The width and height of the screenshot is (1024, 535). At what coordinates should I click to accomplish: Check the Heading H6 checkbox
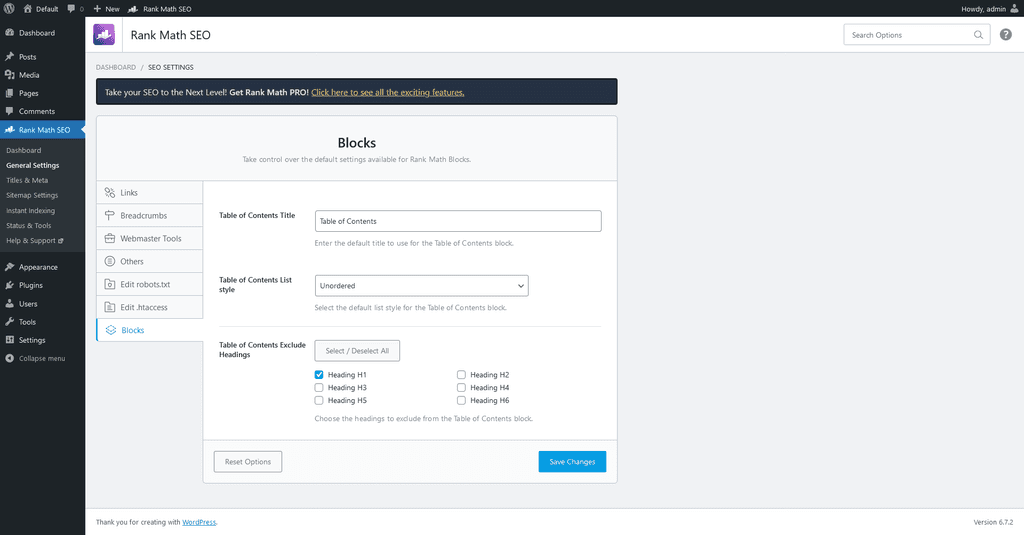pyautogui.click(x=461, y=400)
